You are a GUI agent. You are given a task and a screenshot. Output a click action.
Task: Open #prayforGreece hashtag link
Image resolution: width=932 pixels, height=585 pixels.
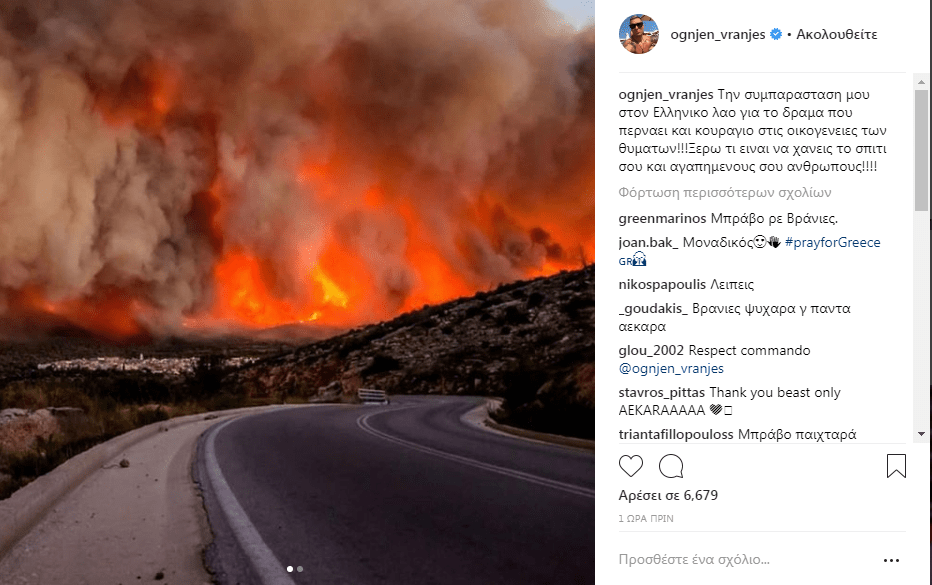point(832,243)
